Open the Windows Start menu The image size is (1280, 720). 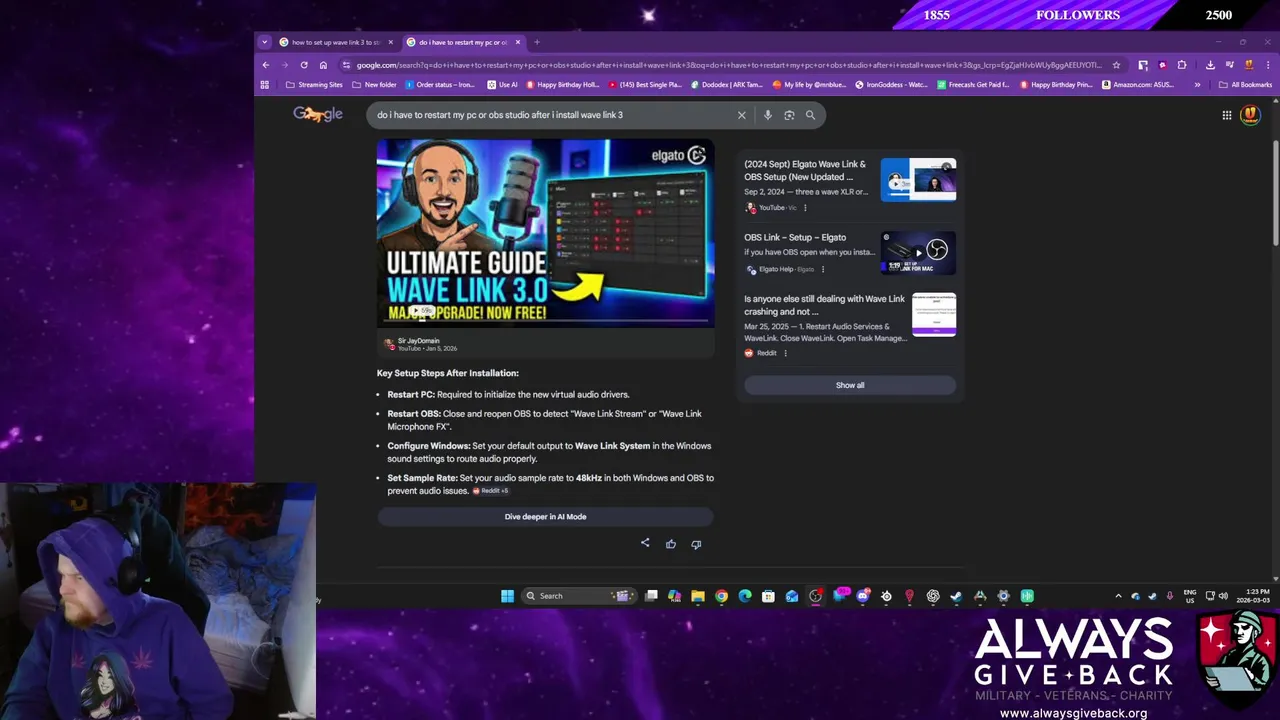coord(507,596)
